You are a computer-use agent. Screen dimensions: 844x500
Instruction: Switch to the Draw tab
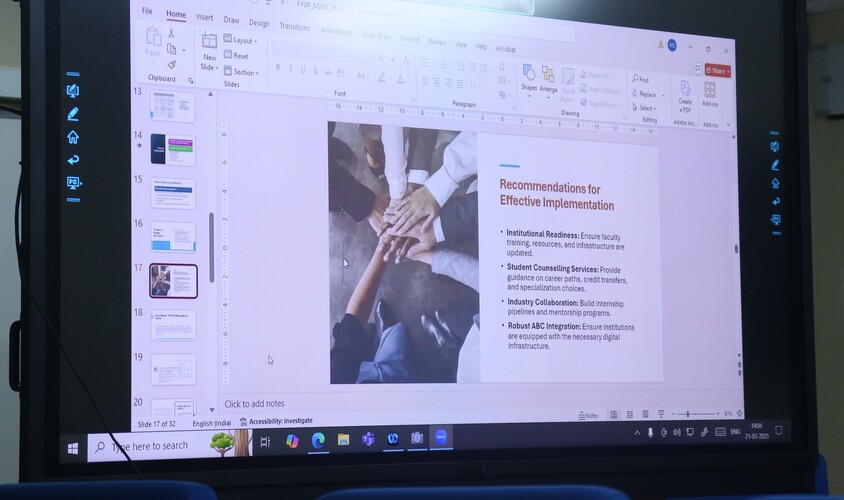(x=231, y=20)
